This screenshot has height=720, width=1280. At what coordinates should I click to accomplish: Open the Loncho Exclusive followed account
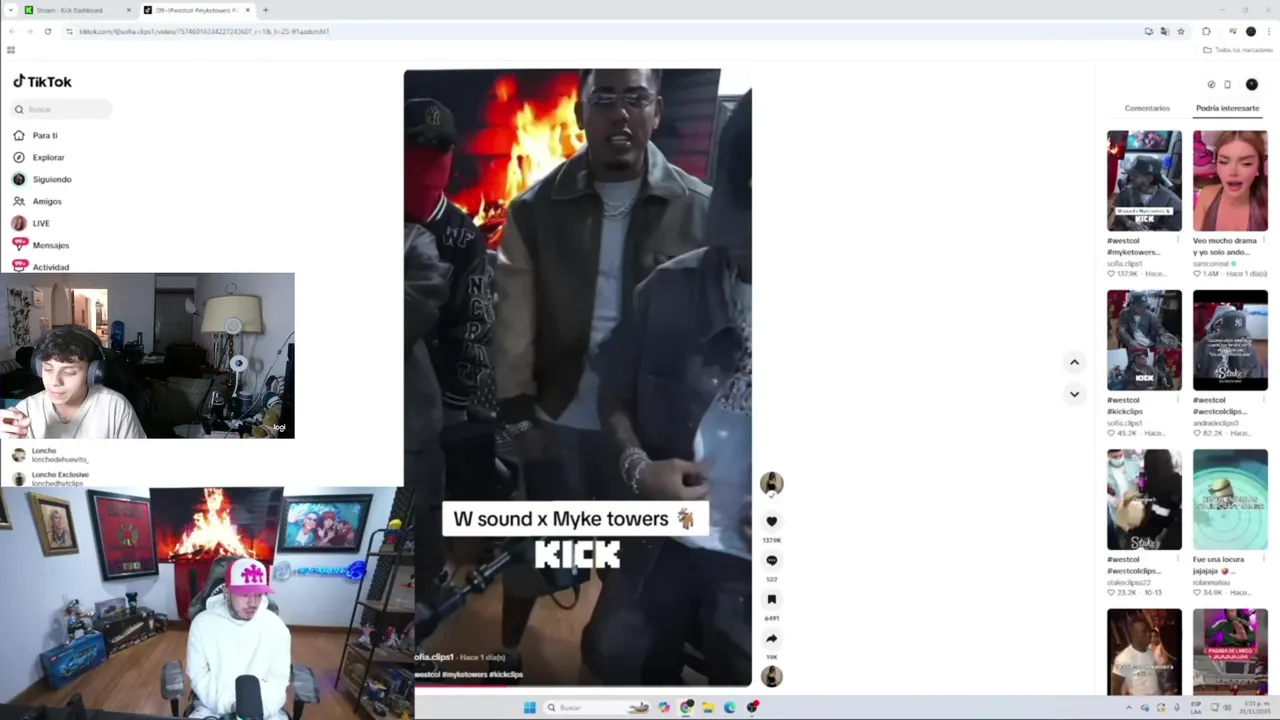[50, 478]
